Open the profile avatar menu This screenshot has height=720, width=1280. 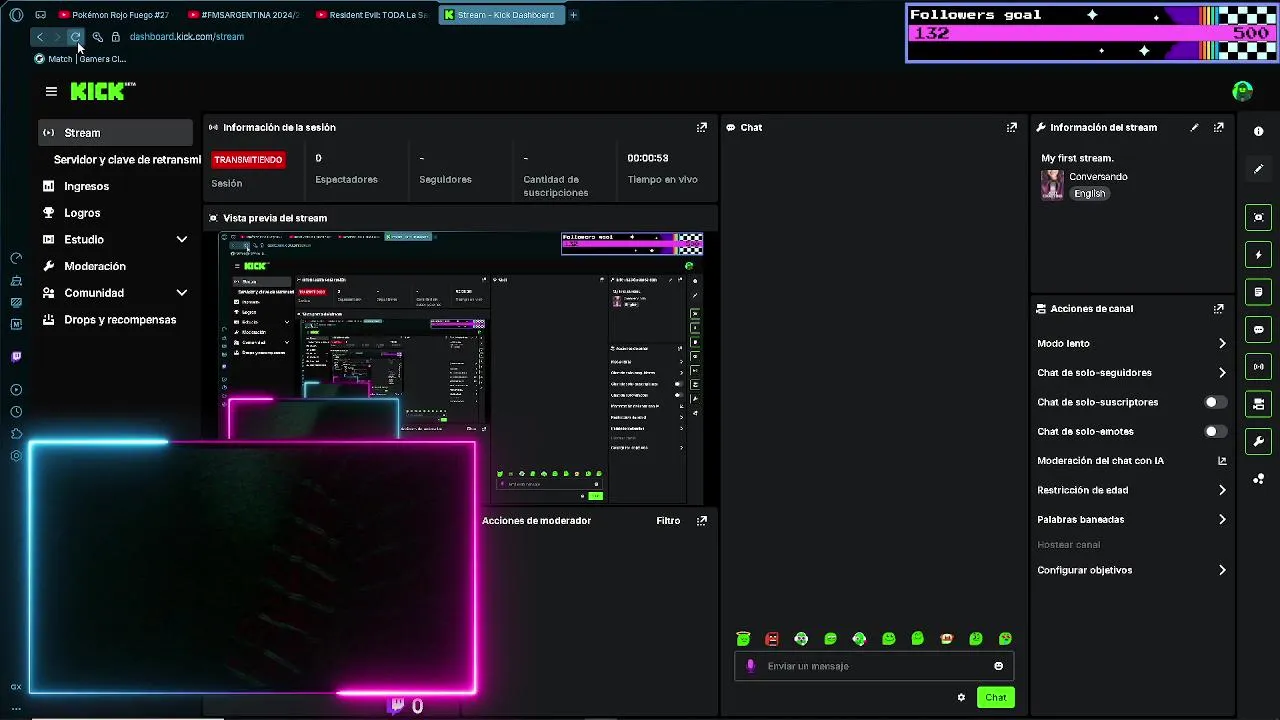(1243, 91)
